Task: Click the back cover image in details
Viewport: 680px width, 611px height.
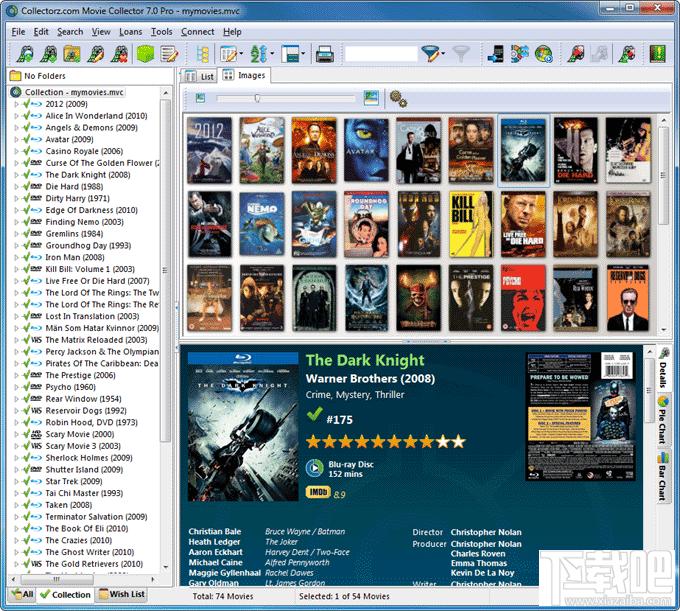Action: point(580,417)
